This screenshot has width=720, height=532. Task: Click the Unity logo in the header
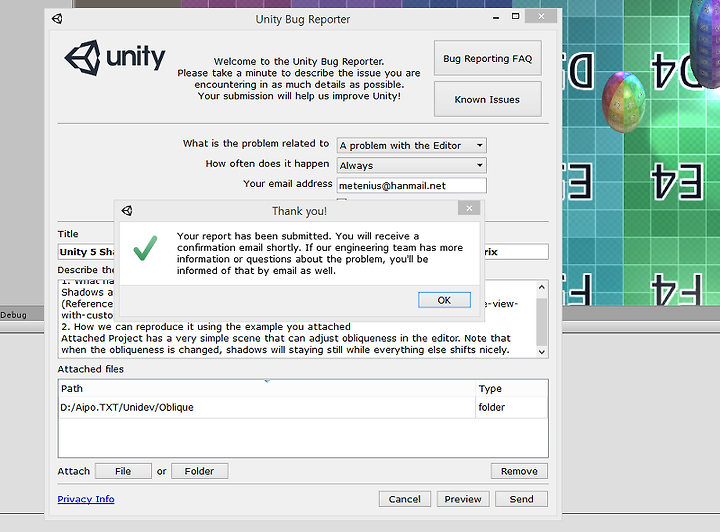click(x=115, y=57)
